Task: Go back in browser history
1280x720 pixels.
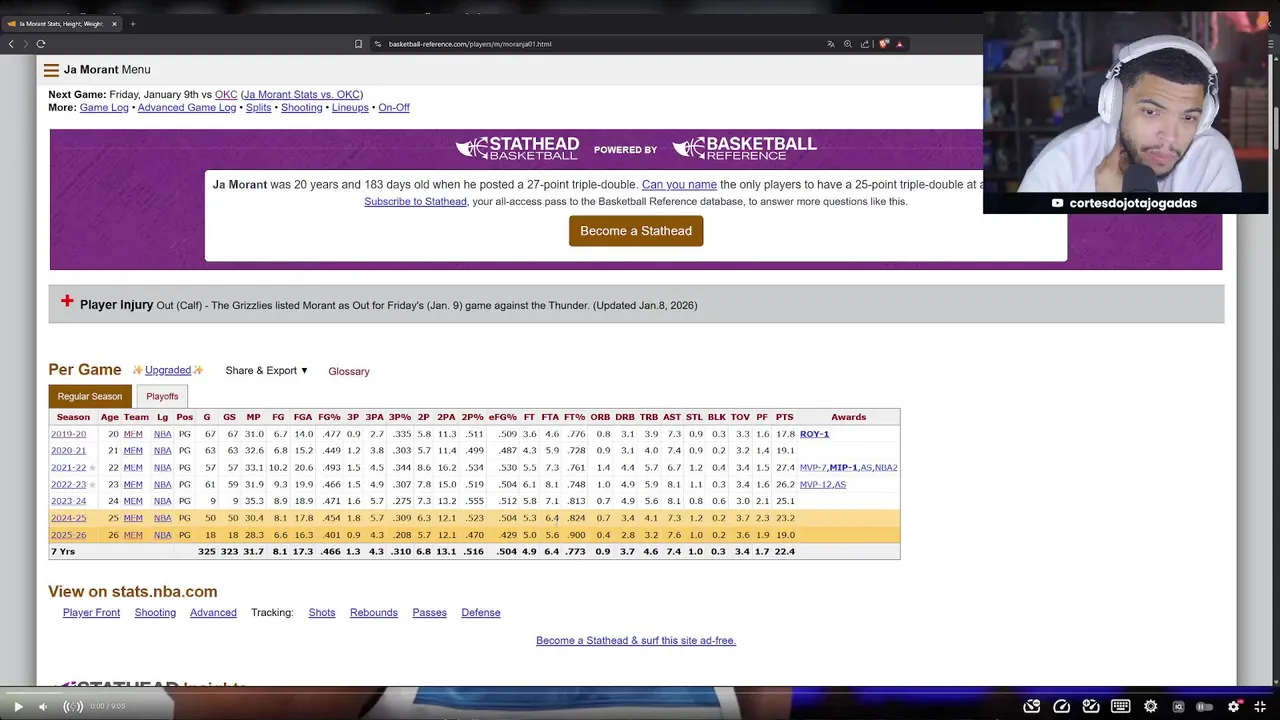Action: [11, 44]
